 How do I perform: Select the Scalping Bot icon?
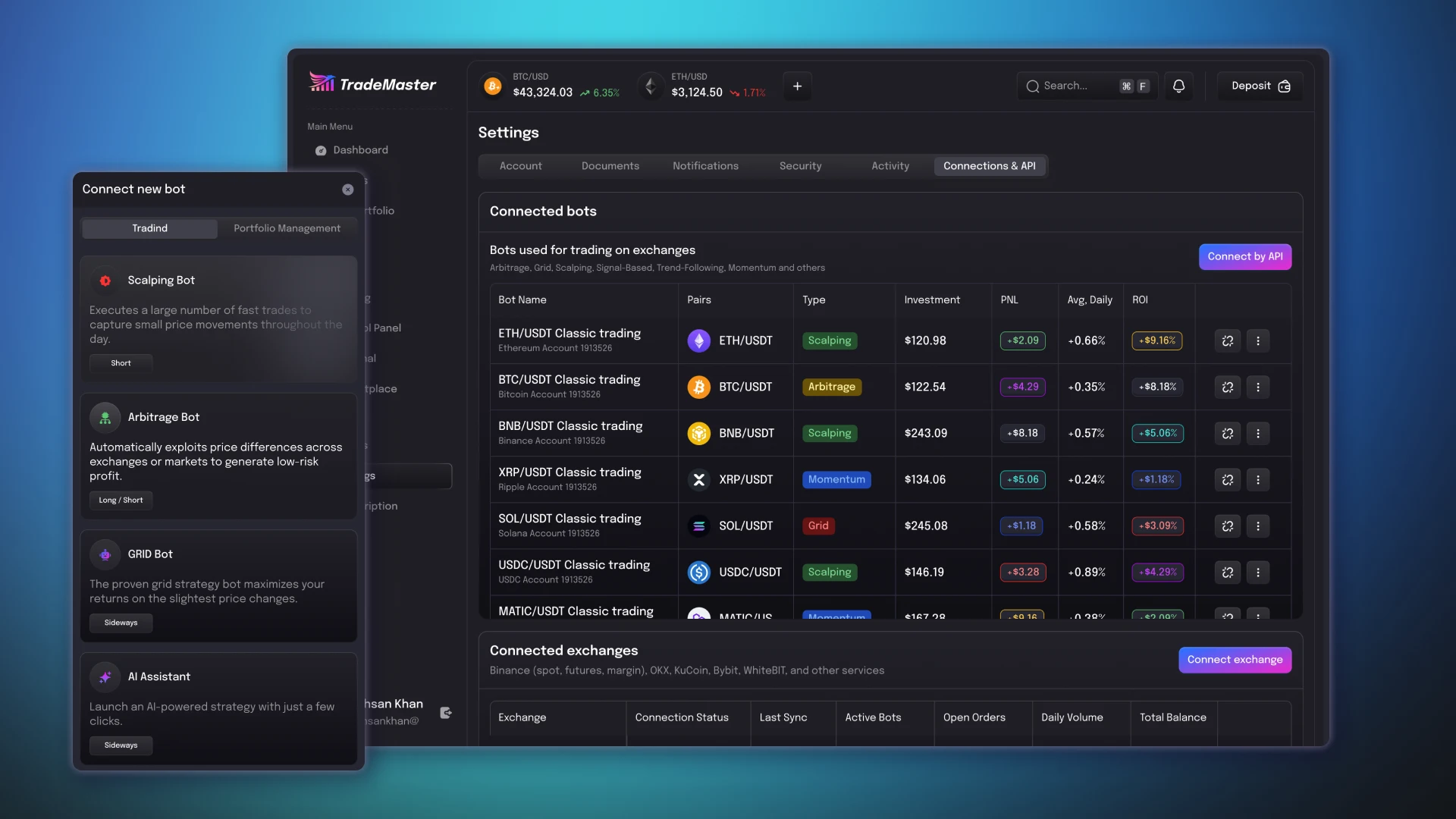tap(105, 281)
